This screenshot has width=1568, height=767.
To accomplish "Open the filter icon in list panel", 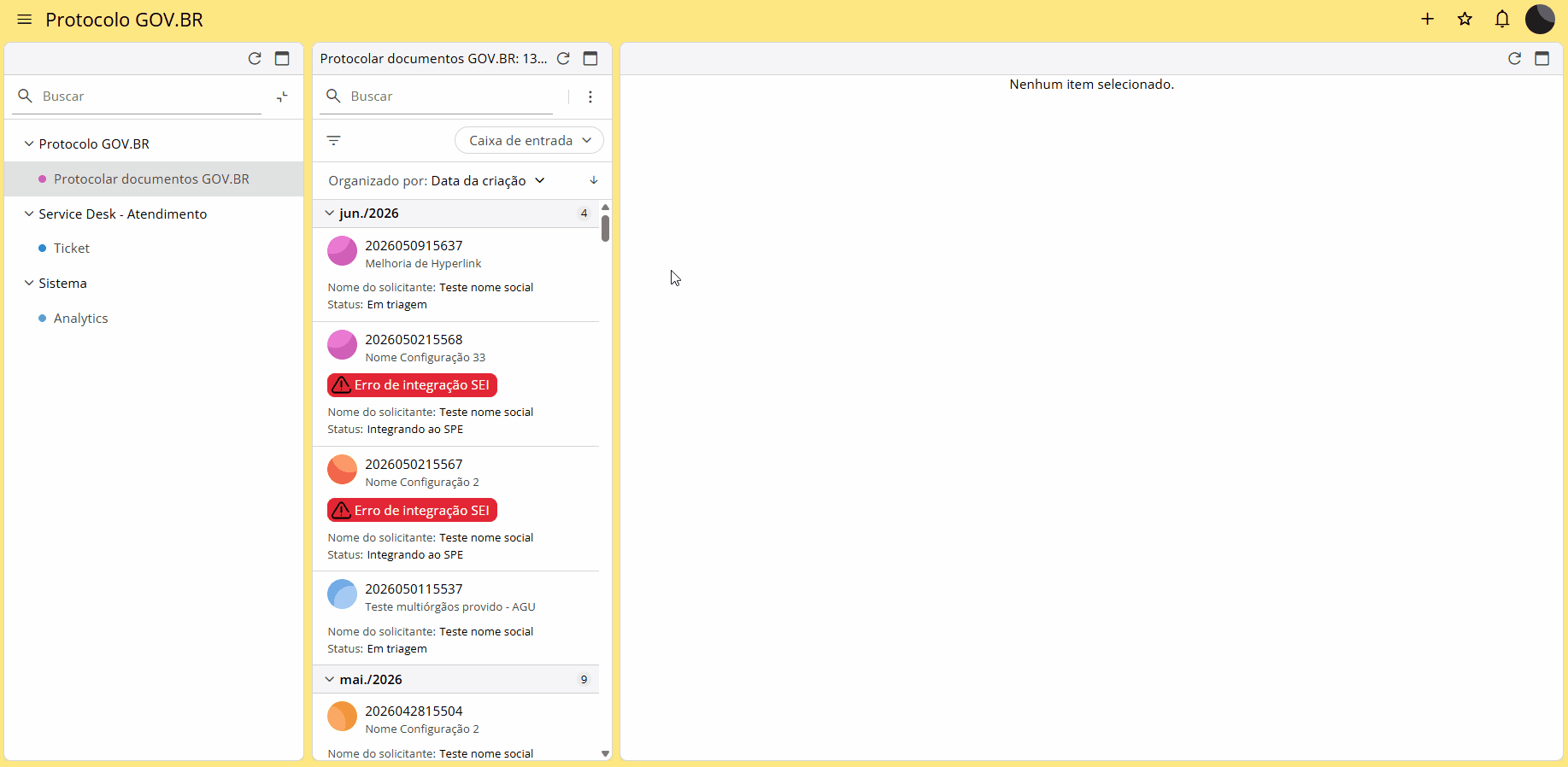I will (334, 140).
